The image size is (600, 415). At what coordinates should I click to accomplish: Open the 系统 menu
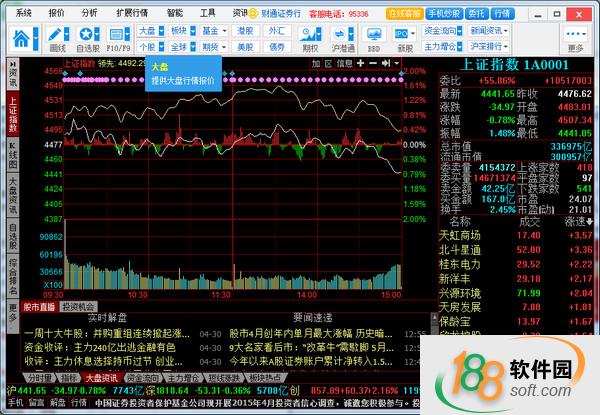pyautogui.click(x=23, y=13)
